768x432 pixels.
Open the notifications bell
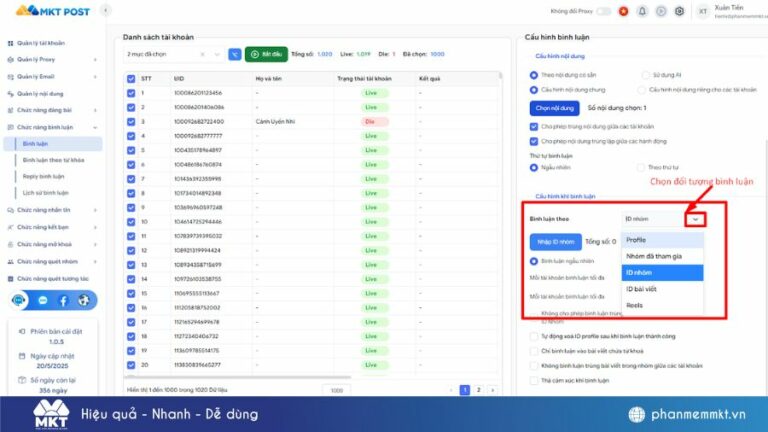pyautogui.click(x=642, y=11)
